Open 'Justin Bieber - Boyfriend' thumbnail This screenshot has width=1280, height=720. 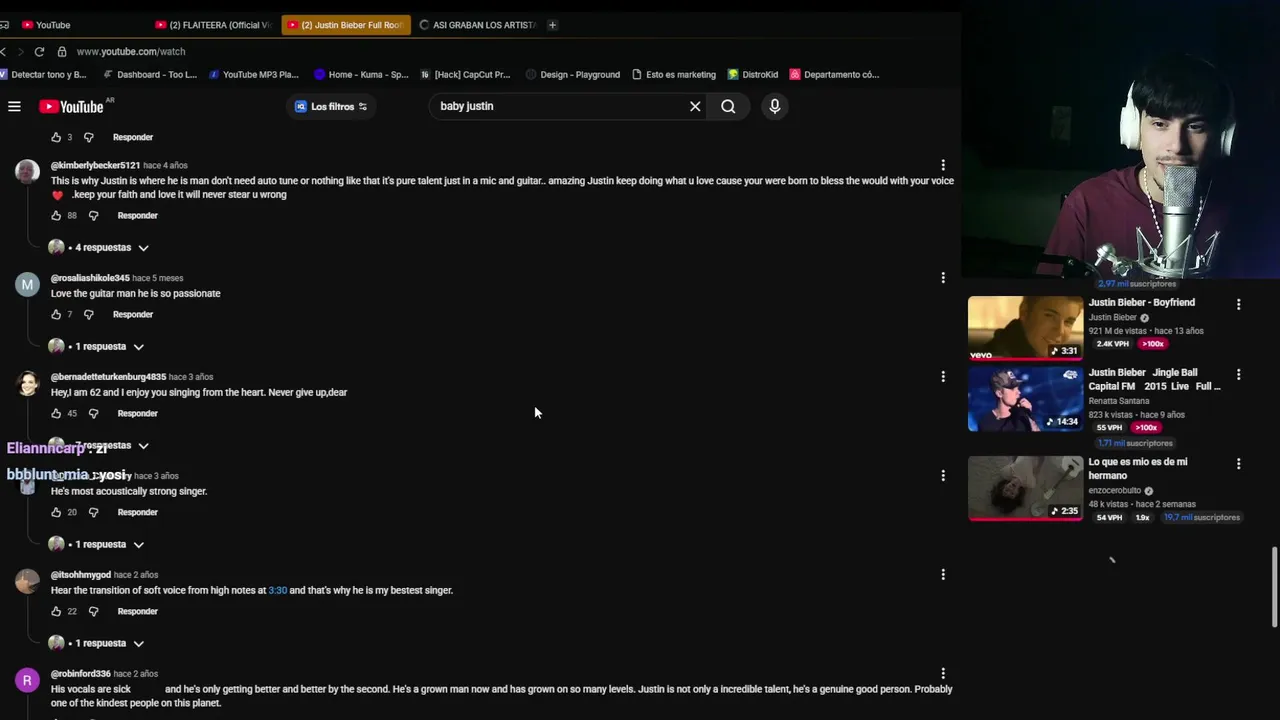pos(1025,328)
